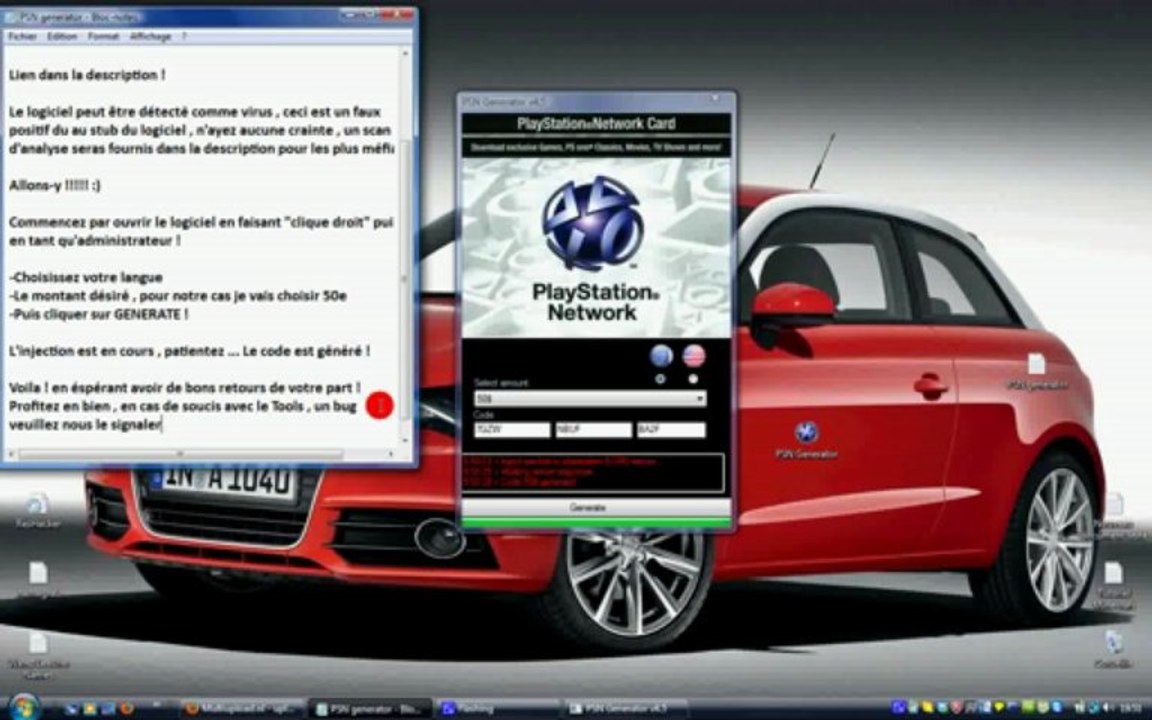Open the Edition menu in Notepad
Screen dimensions: 1152x720
pos(62,36)
